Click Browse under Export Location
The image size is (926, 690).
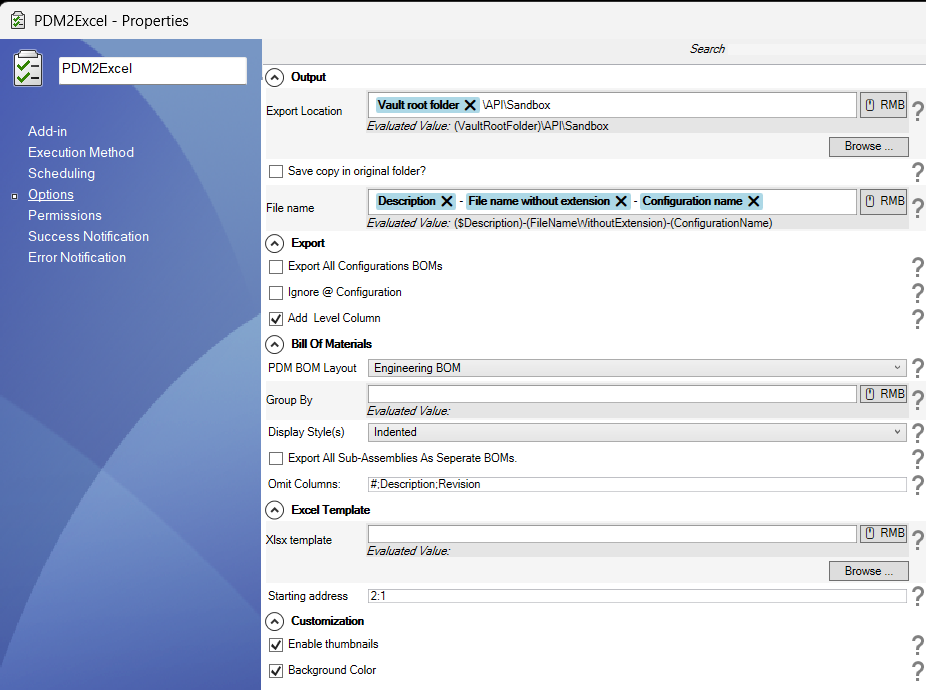(868, 146)
